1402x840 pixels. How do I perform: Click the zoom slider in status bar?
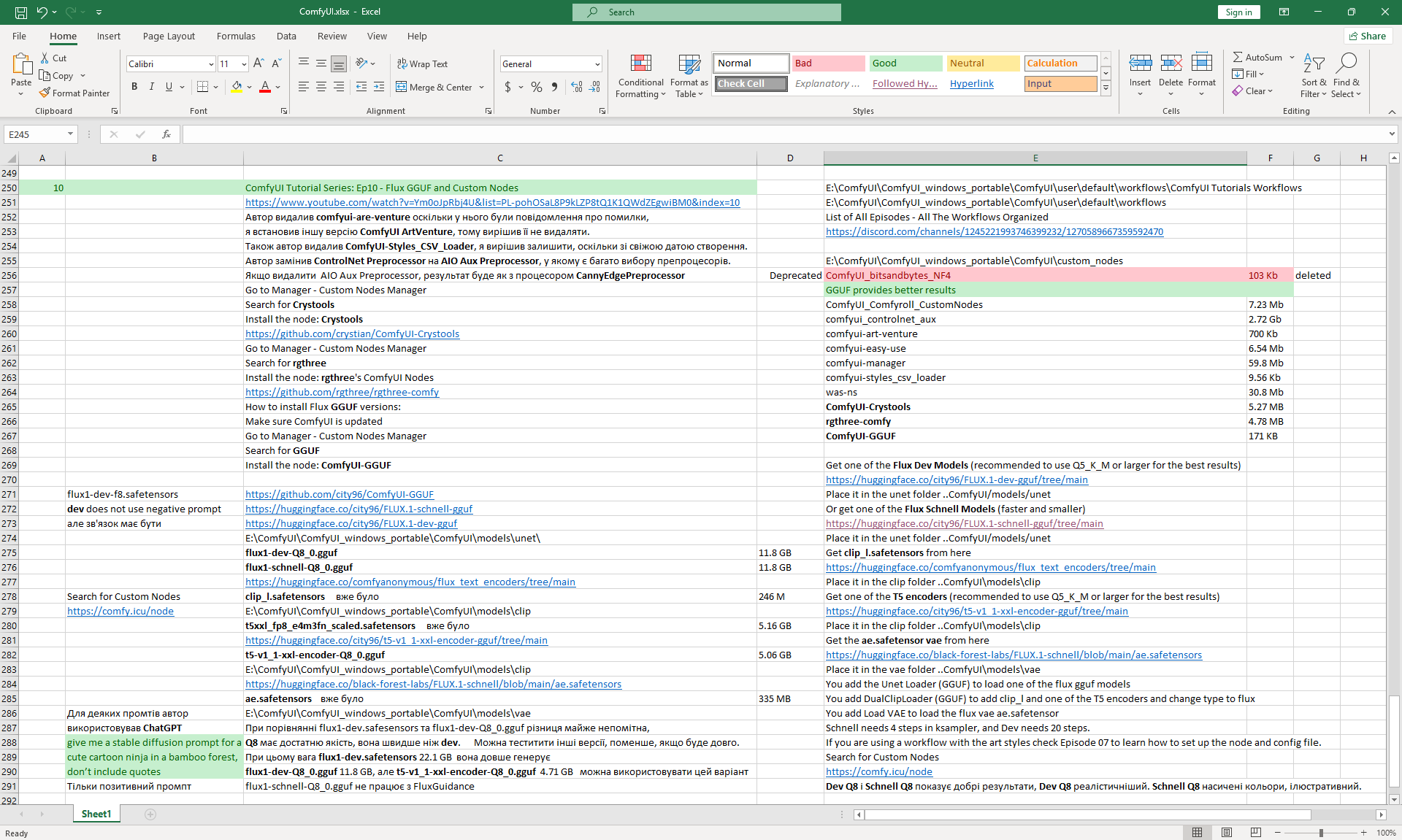click(1321, 833)
